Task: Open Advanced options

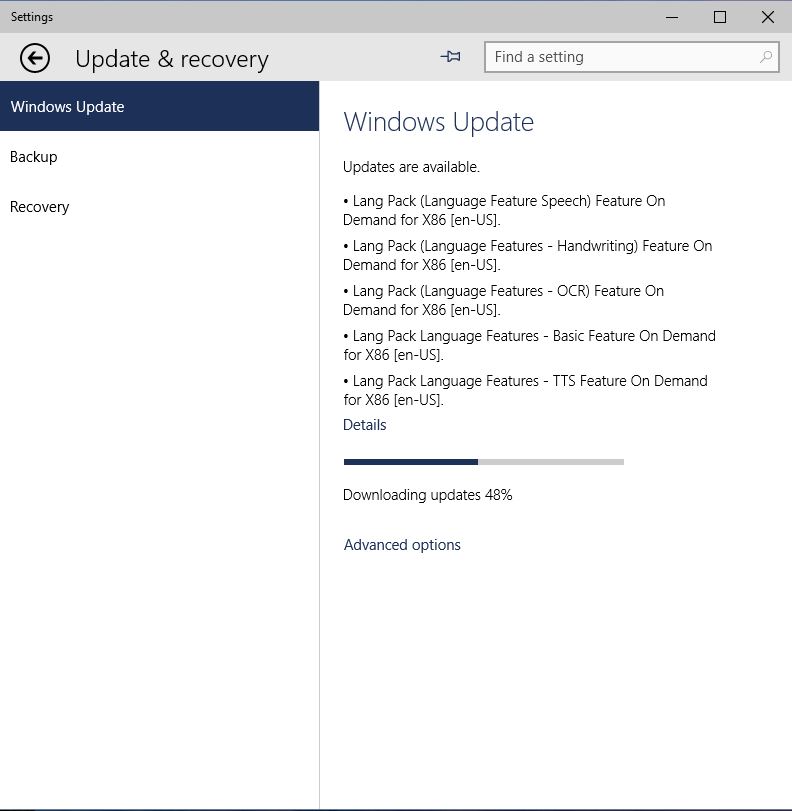Action: pos(402,545)
